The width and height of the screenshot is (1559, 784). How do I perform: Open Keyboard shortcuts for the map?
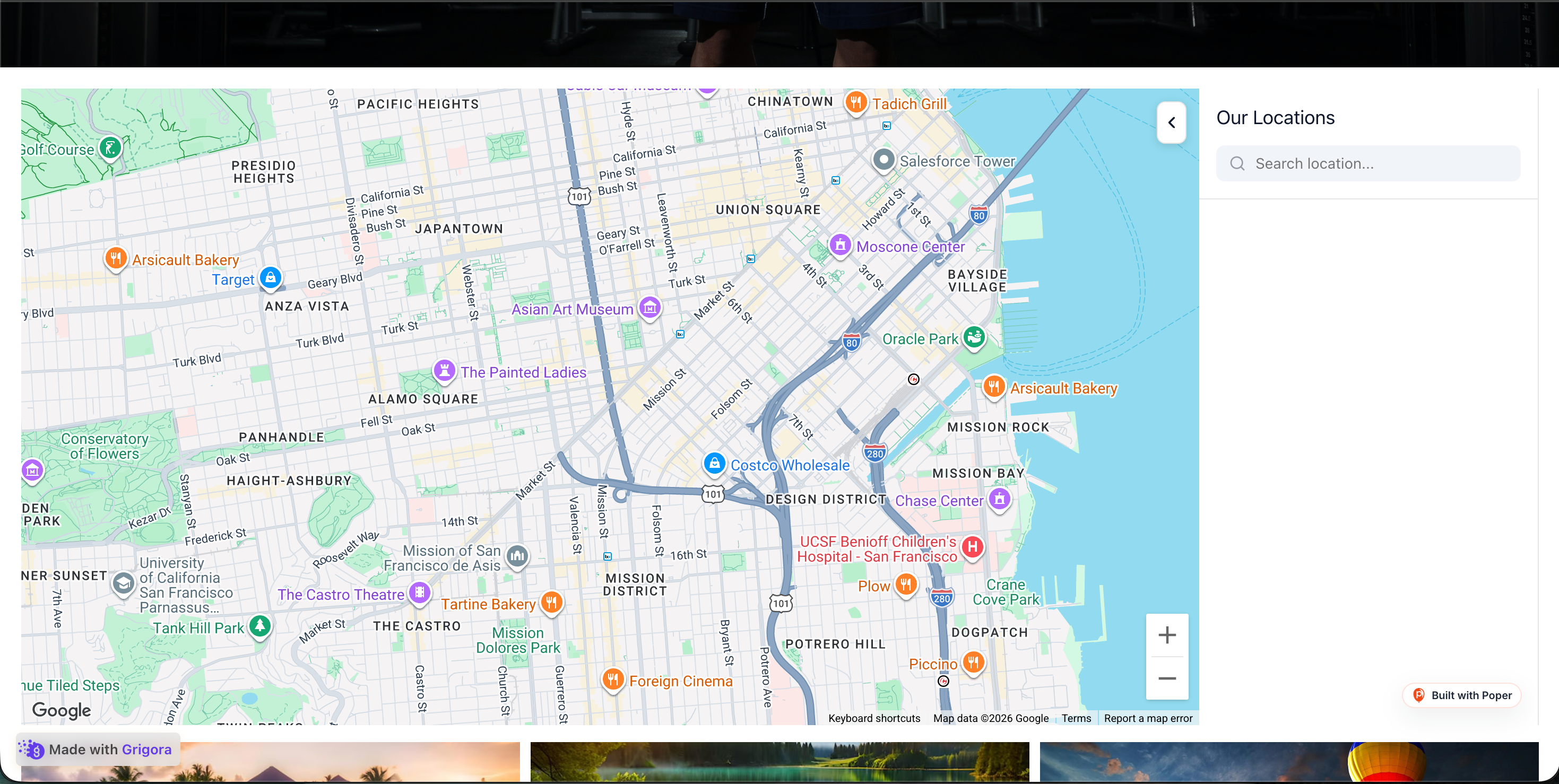tap(874, 718)
